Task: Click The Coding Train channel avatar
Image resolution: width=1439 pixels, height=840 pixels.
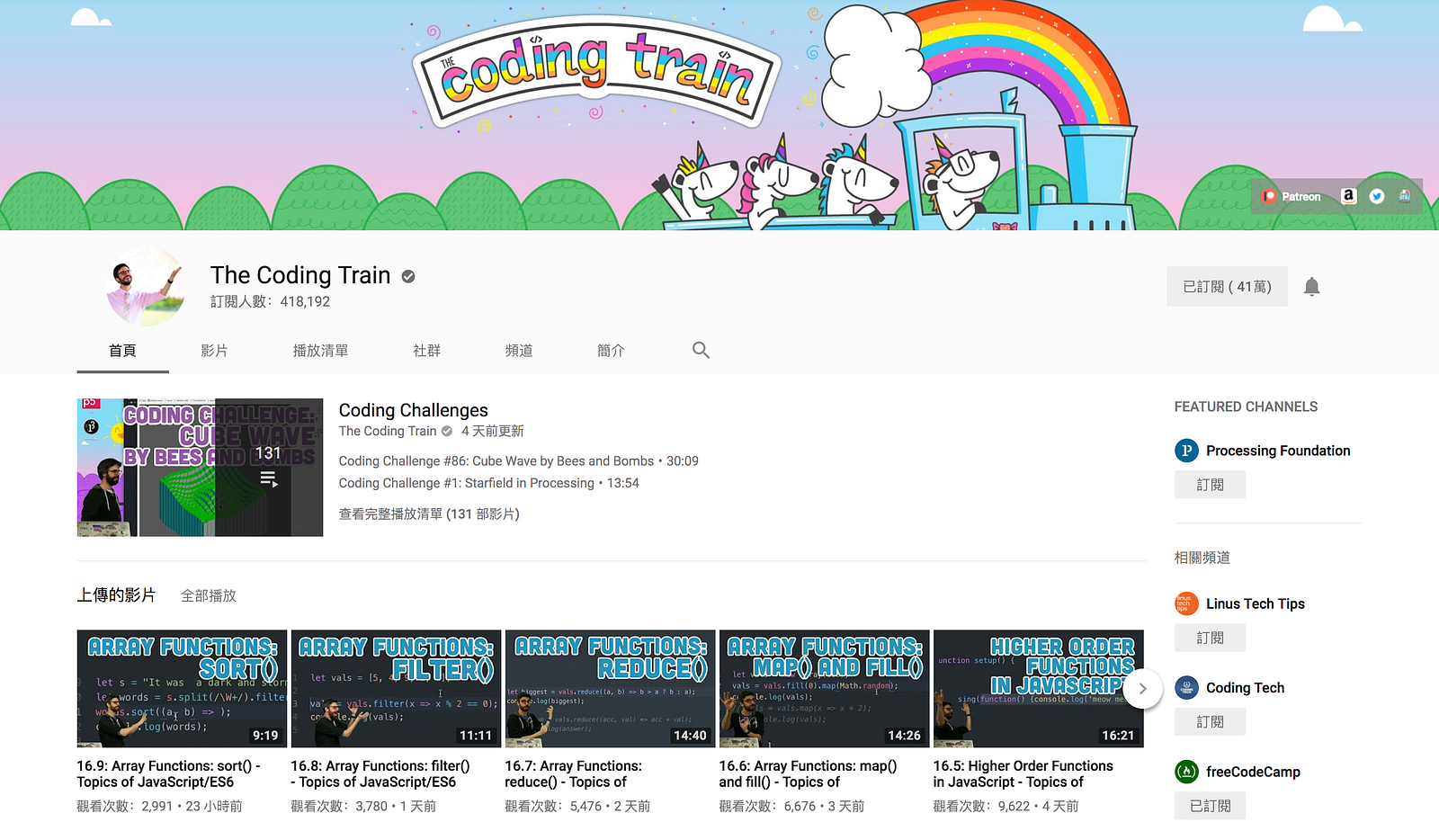Action: point(145,287)
